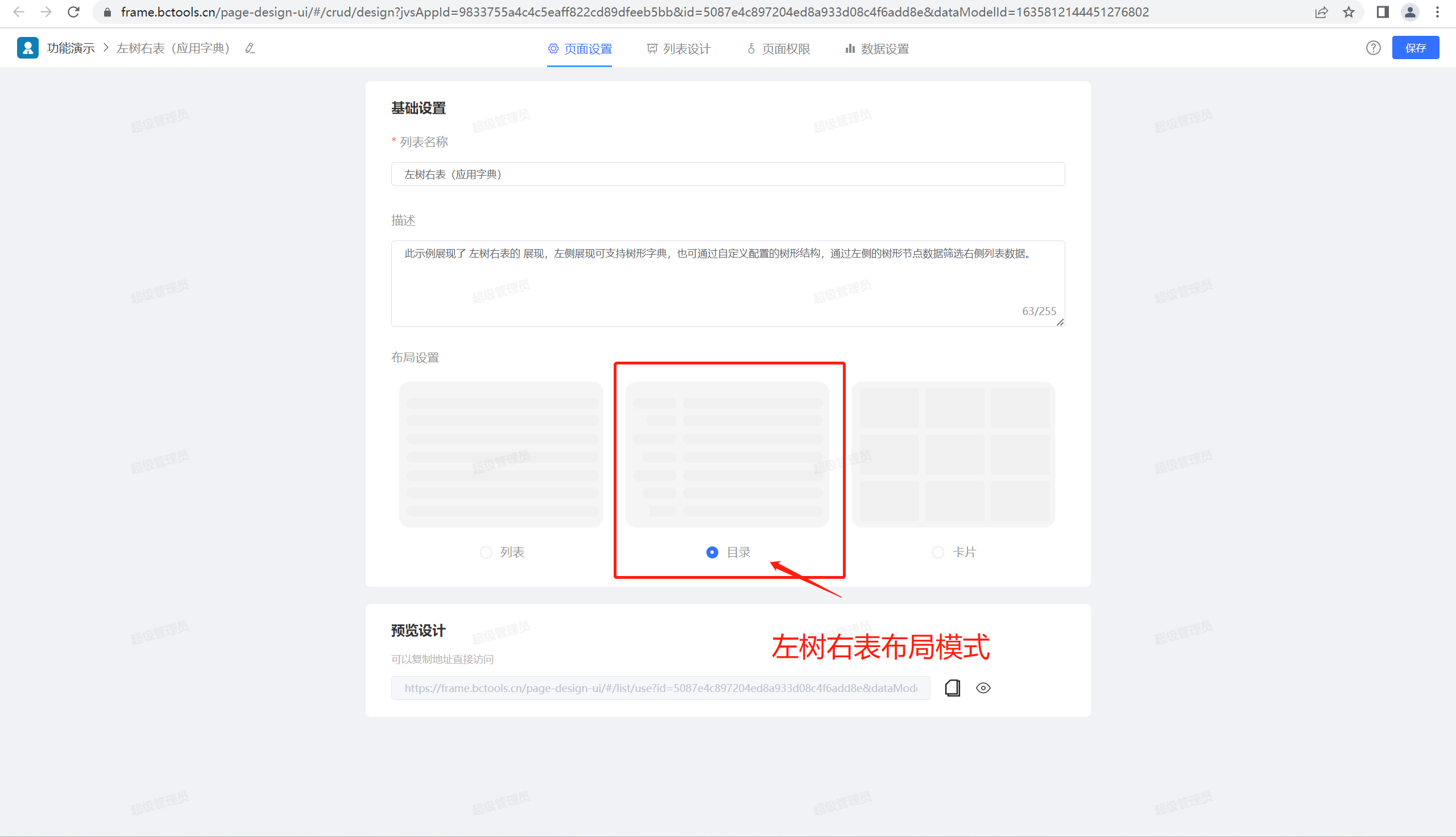This screenshot has height=837, width=1456.
Task: Click the textarea resize handle corner
Action: click(x=1060, y=322)
